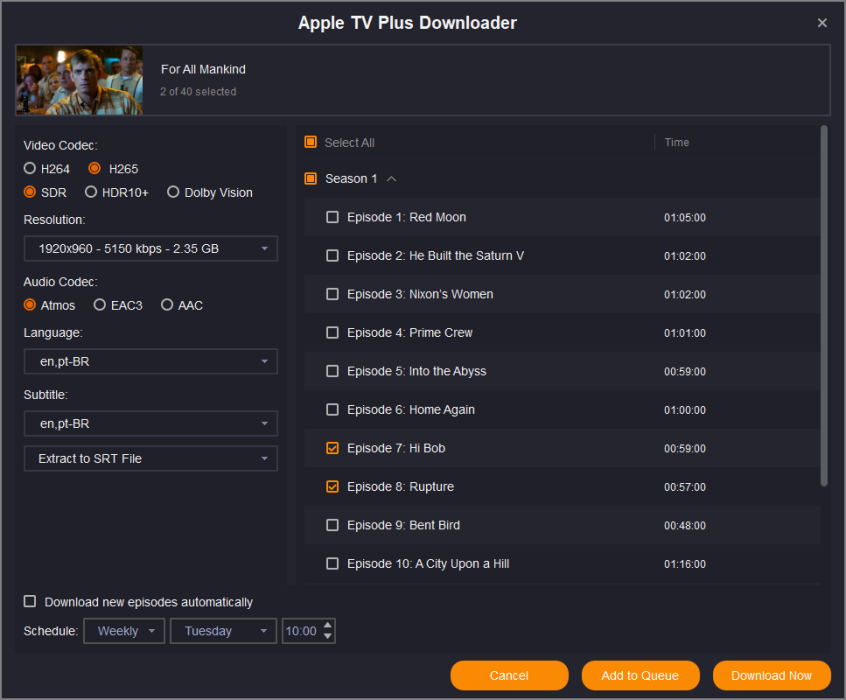Click the Download Now button
Image resolution: width=846 pixels, height=700 pixels.
pyautogui.click(x=771, y=676)
